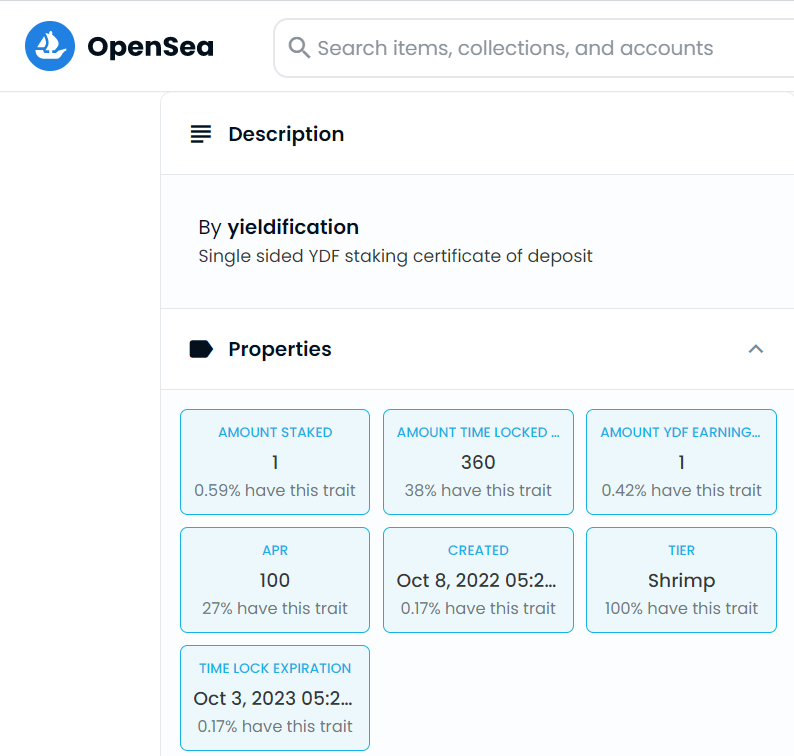The height and width of the screenshot is (756, 794).
Task: Click the 360 time locked value
Action: click(x=478, y=462)
